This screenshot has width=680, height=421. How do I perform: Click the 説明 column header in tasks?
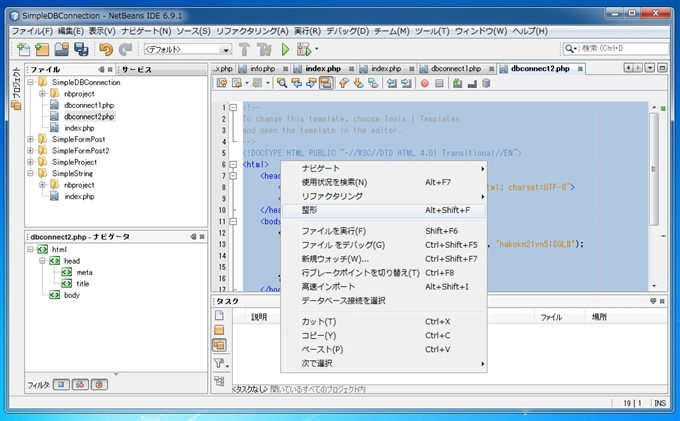click(259, 317)
